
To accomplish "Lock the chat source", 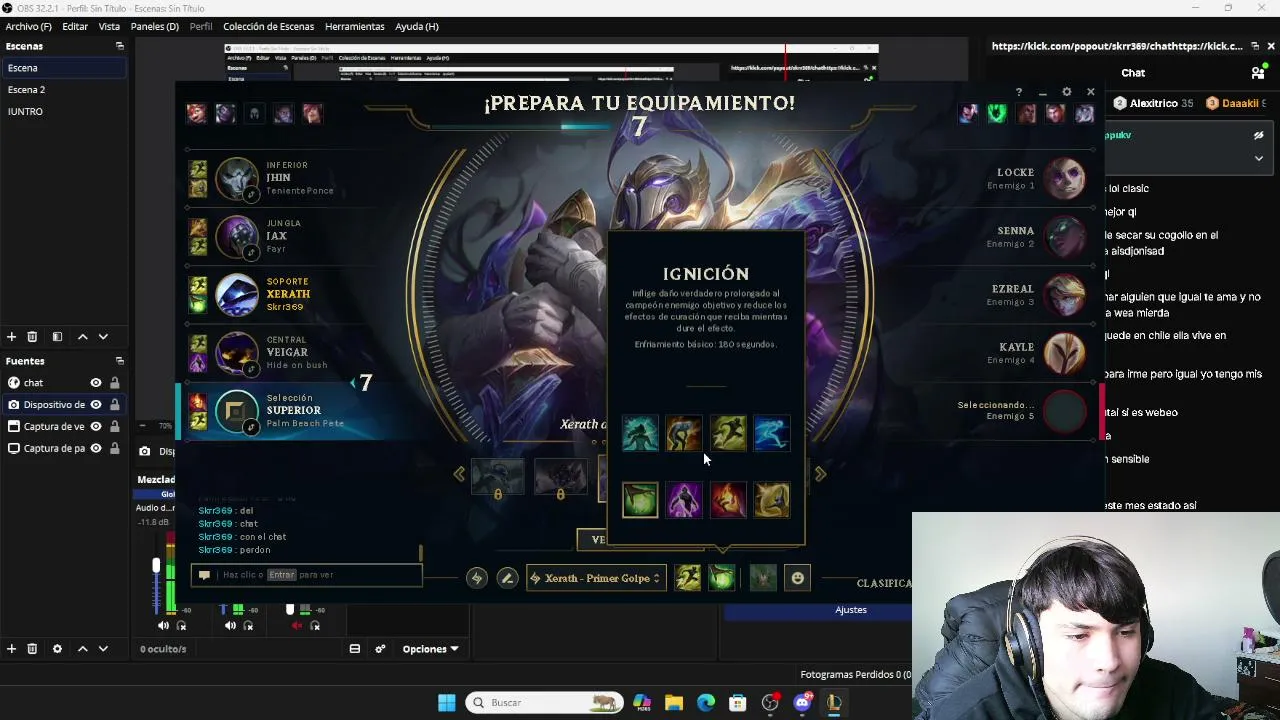I will [x=115, y=383].
